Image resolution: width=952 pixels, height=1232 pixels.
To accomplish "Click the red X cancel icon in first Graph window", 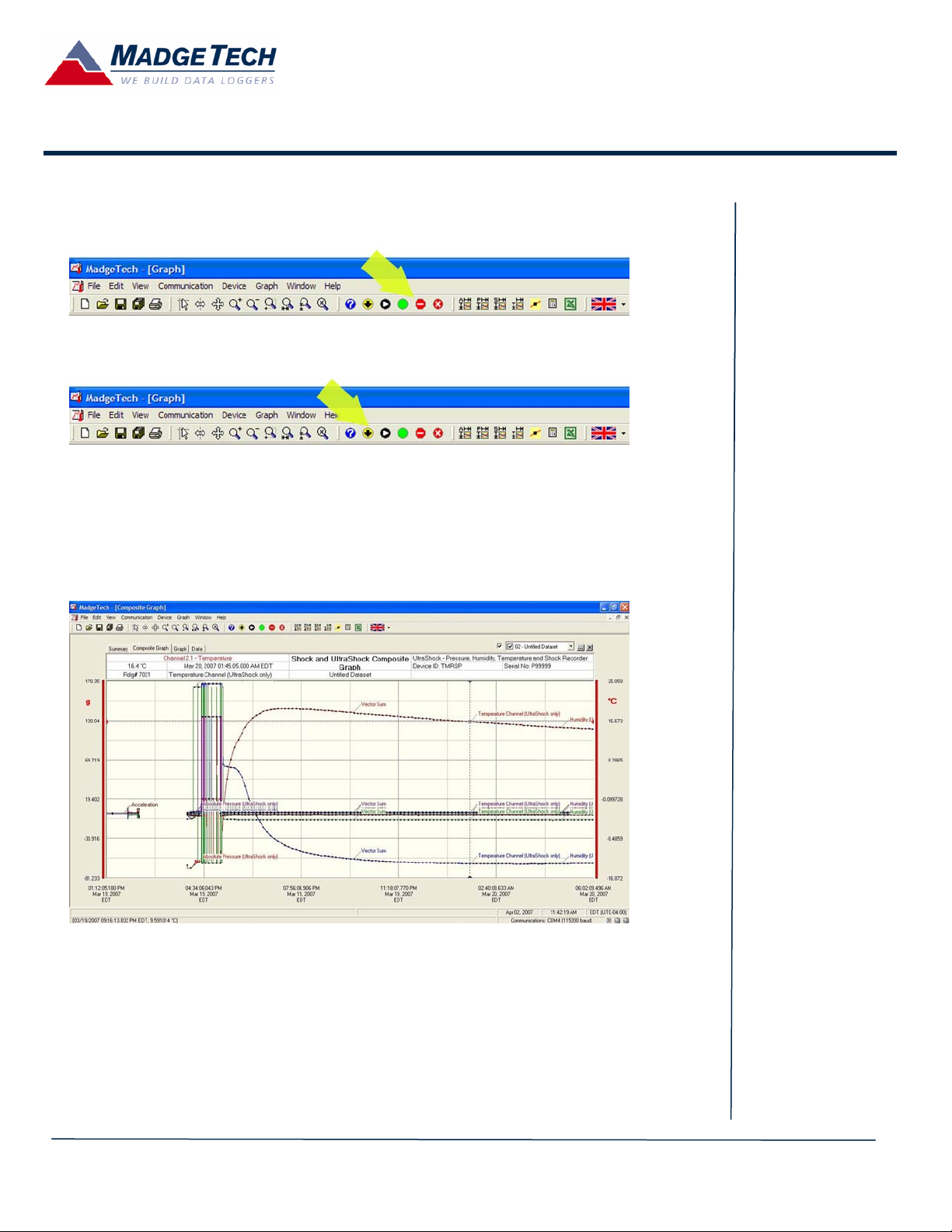I will (438, 304).
